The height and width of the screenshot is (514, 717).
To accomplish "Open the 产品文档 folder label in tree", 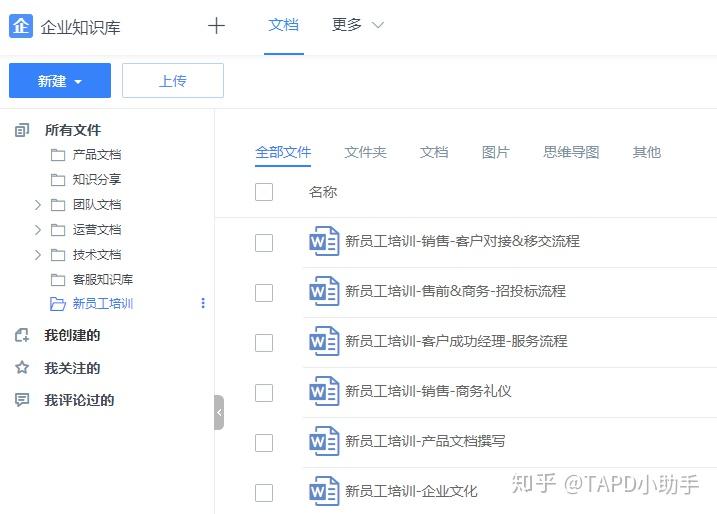I will tap(96, 155).
